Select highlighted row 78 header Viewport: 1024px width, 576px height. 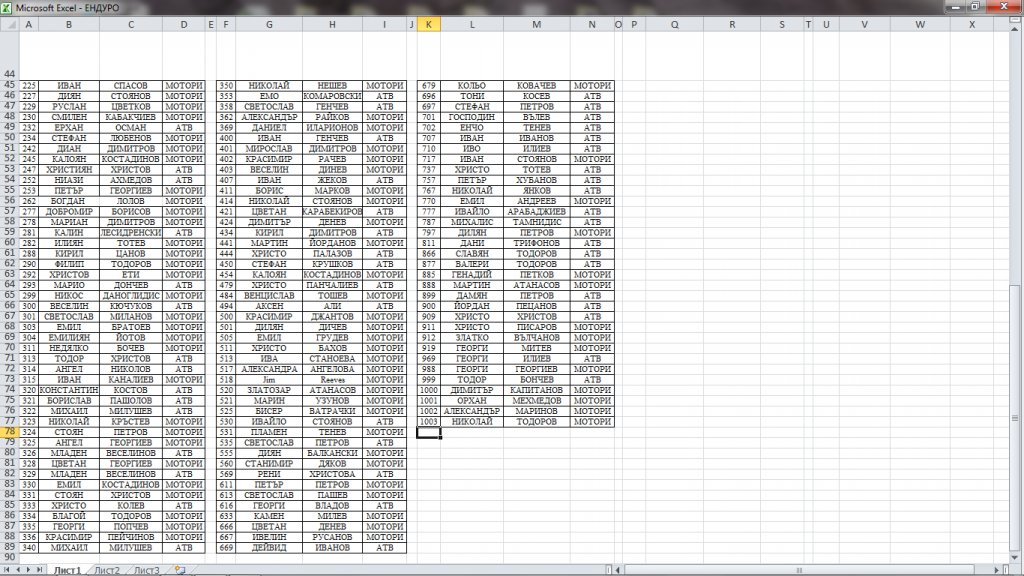pos(9,432)
